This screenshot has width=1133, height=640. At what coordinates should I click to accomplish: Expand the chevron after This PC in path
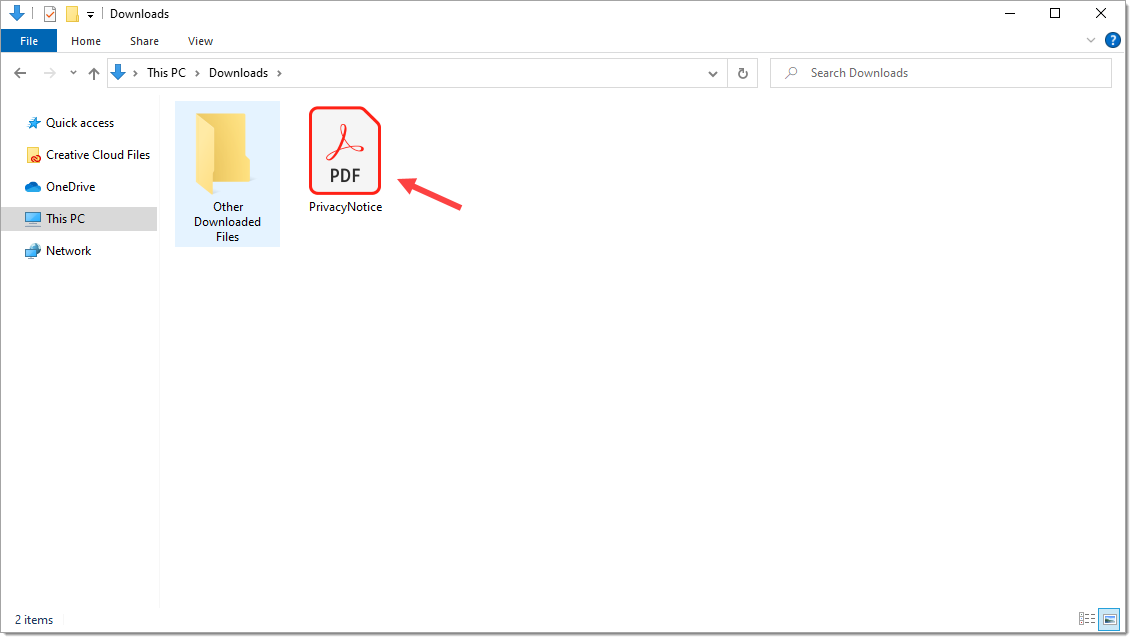click(197, 73)
